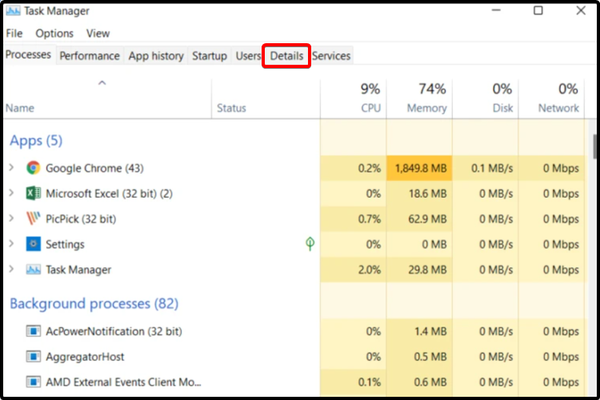Click the Microsoft Excel process icon

[x=33, y=193]
